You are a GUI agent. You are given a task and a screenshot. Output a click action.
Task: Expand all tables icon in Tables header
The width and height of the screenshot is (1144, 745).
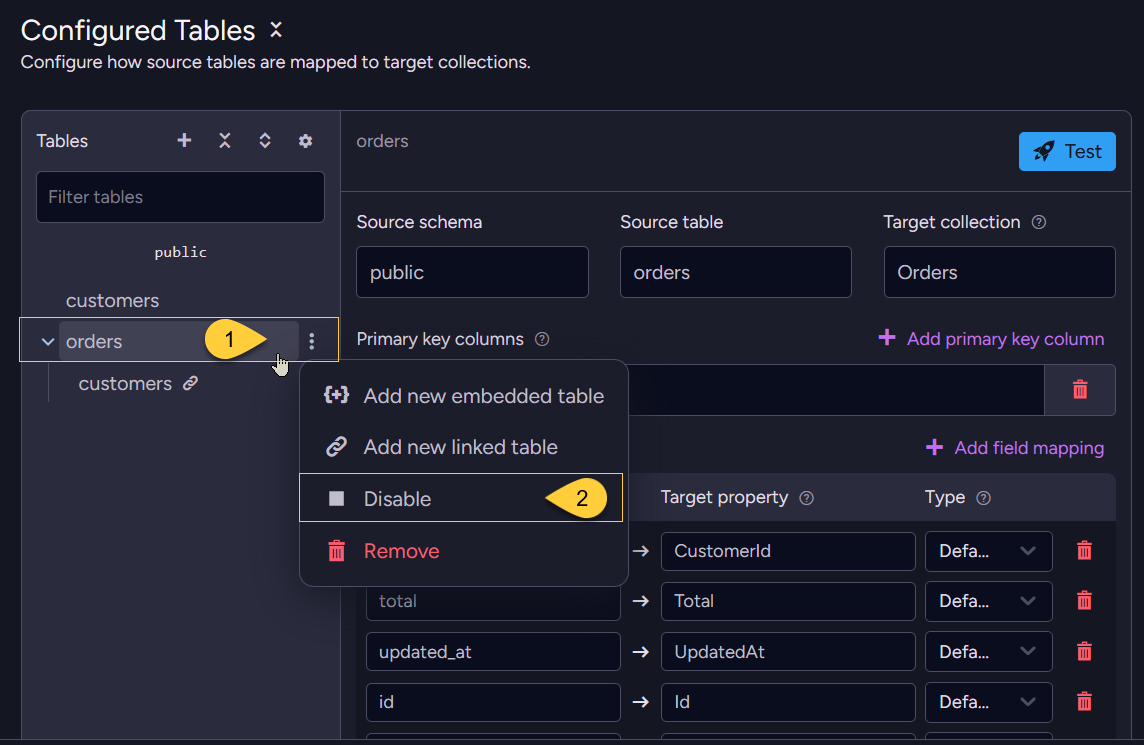tap(265, 140)
